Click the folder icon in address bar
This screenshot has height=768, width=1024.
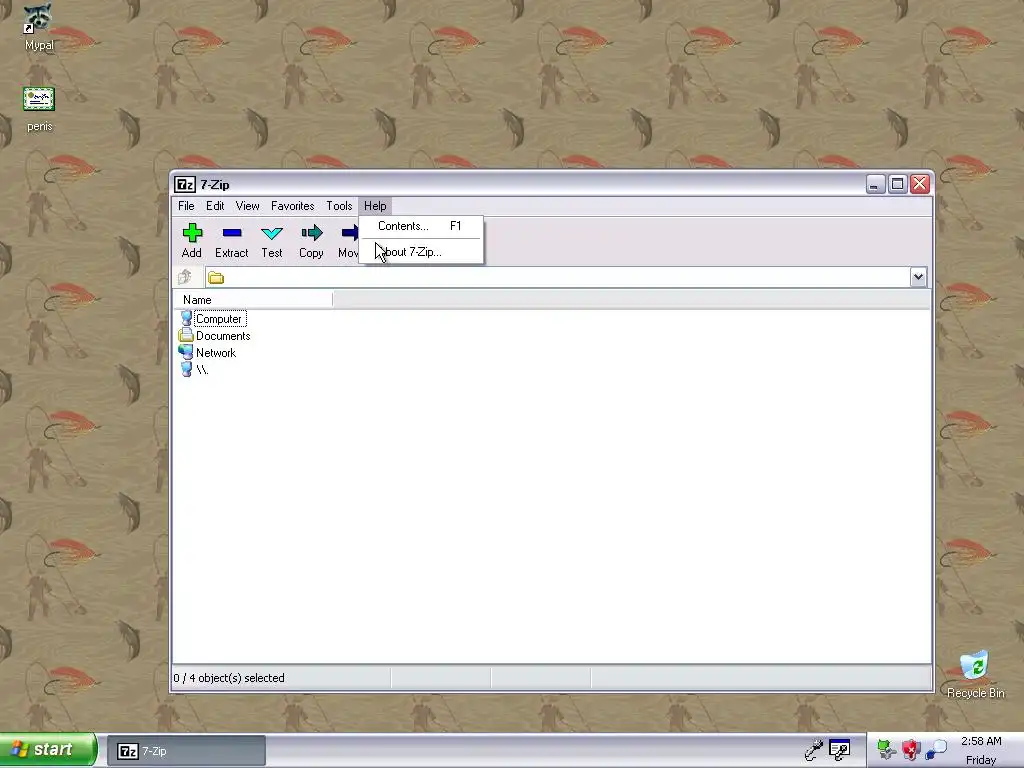point(216,278)
